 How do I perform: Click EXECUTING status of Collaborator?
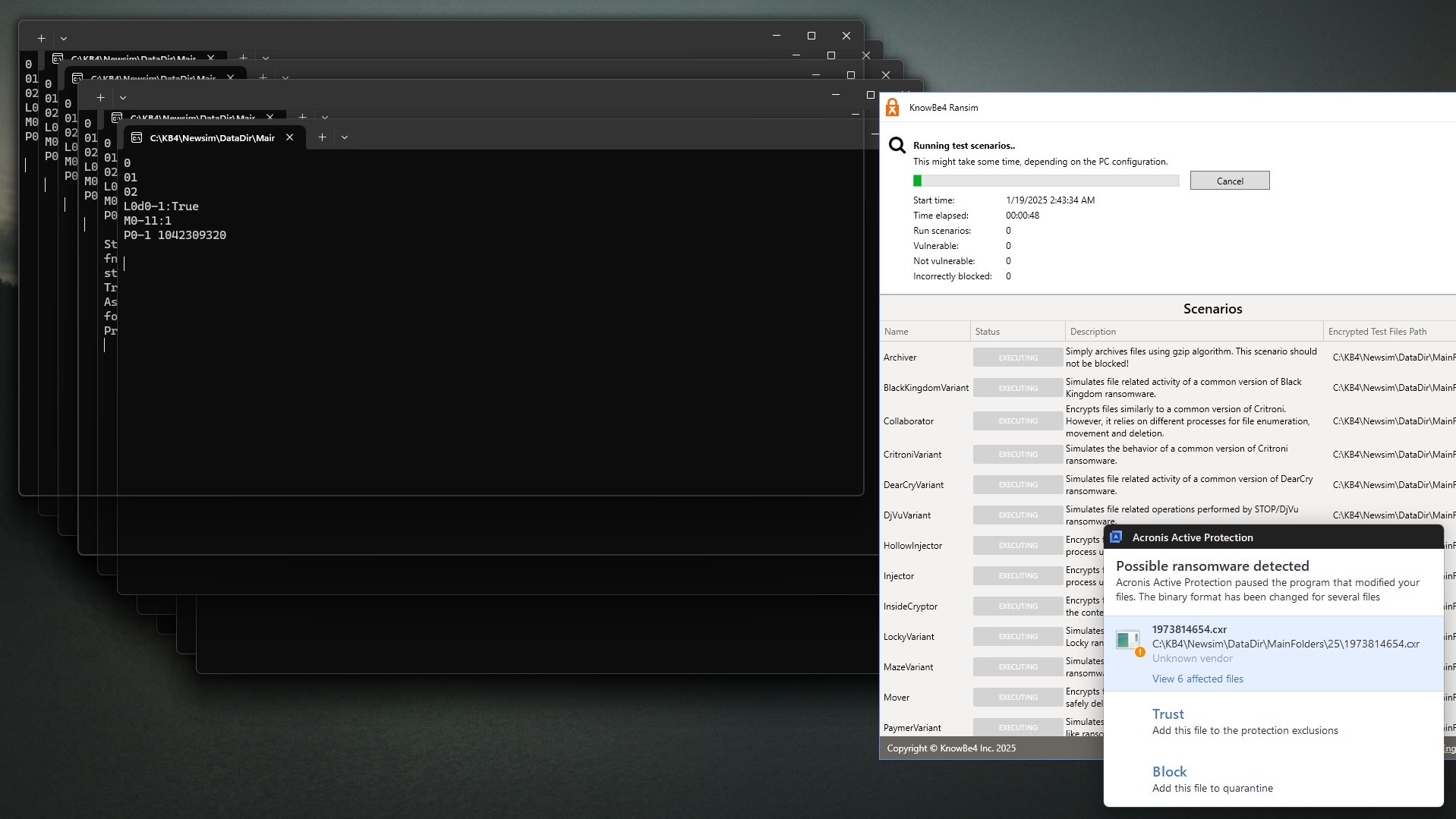click(1017, 421)
